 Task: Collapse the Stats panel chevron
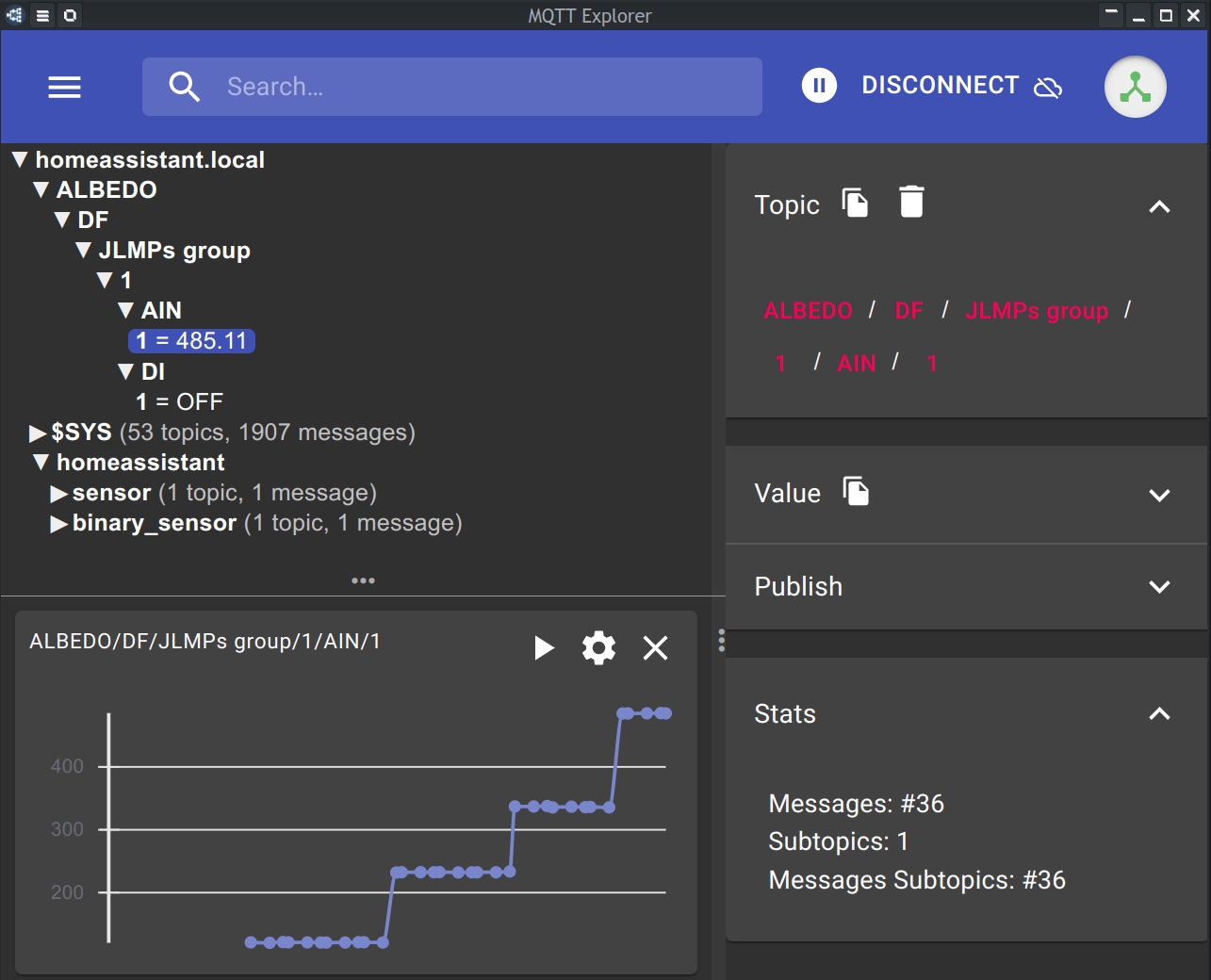pos(1159,713)
